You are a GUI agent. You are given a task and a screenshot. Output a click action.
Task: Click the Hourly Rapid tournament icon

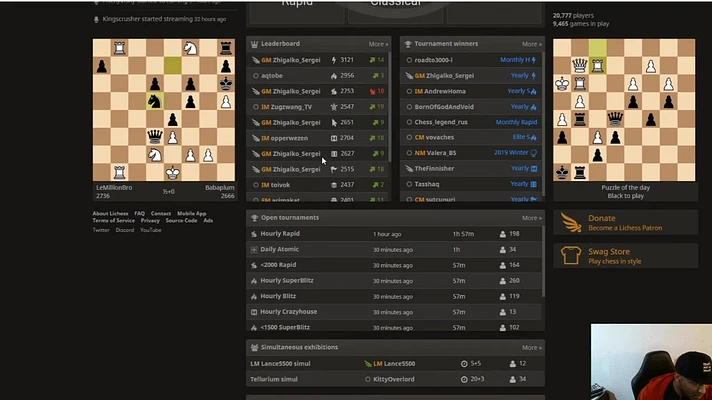click(254, 234)
